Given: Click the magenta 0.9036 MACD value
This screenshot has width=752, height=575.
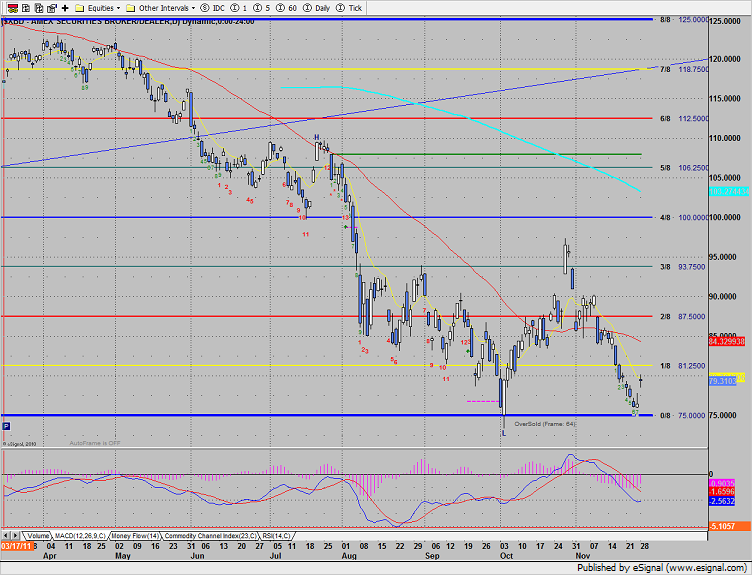Looking at the screenshot, I should coord(722,483).
